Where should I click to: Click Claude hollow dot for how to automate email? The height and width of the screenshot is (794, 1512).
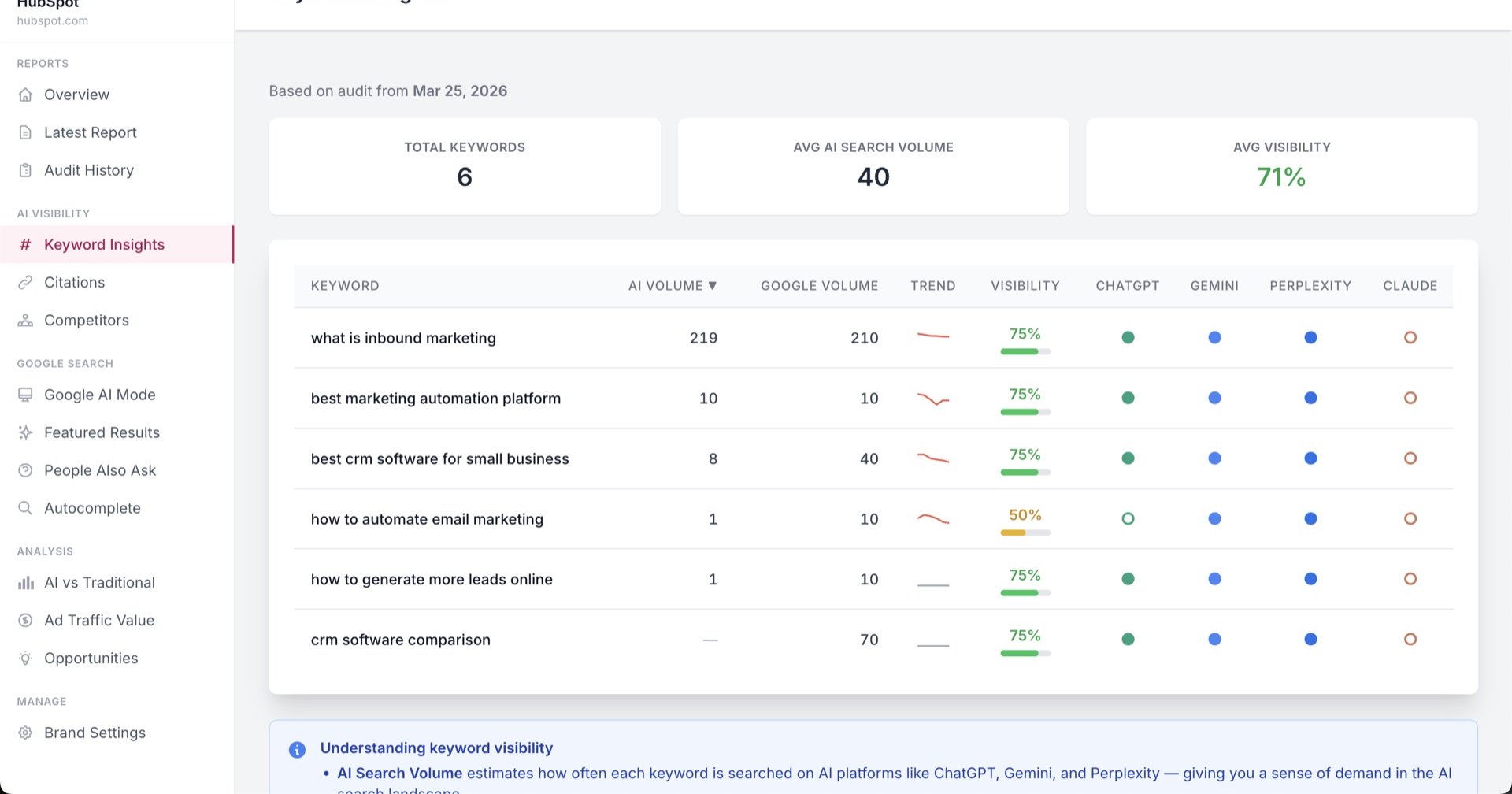(x=1410, y=519)
